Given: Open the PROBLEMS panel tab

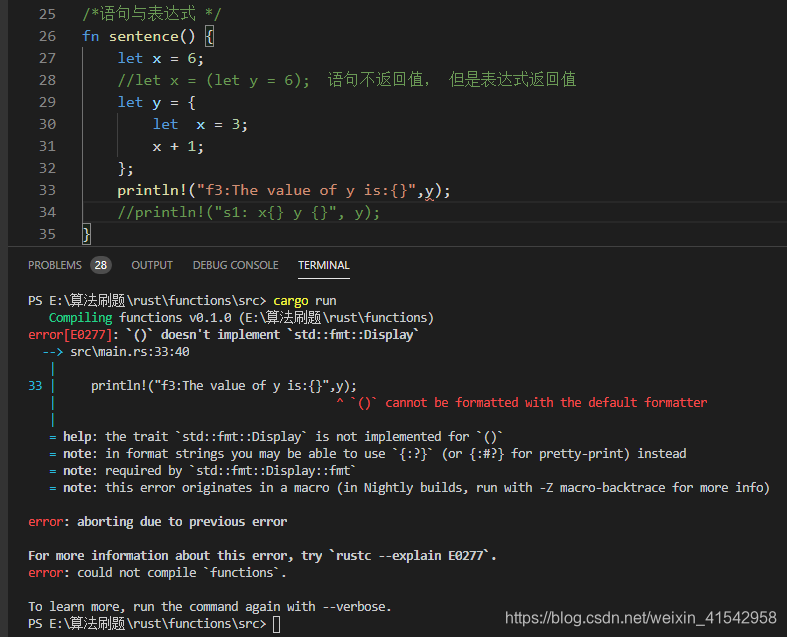Looking at the screenshot, I should click(x=55, y=265).
